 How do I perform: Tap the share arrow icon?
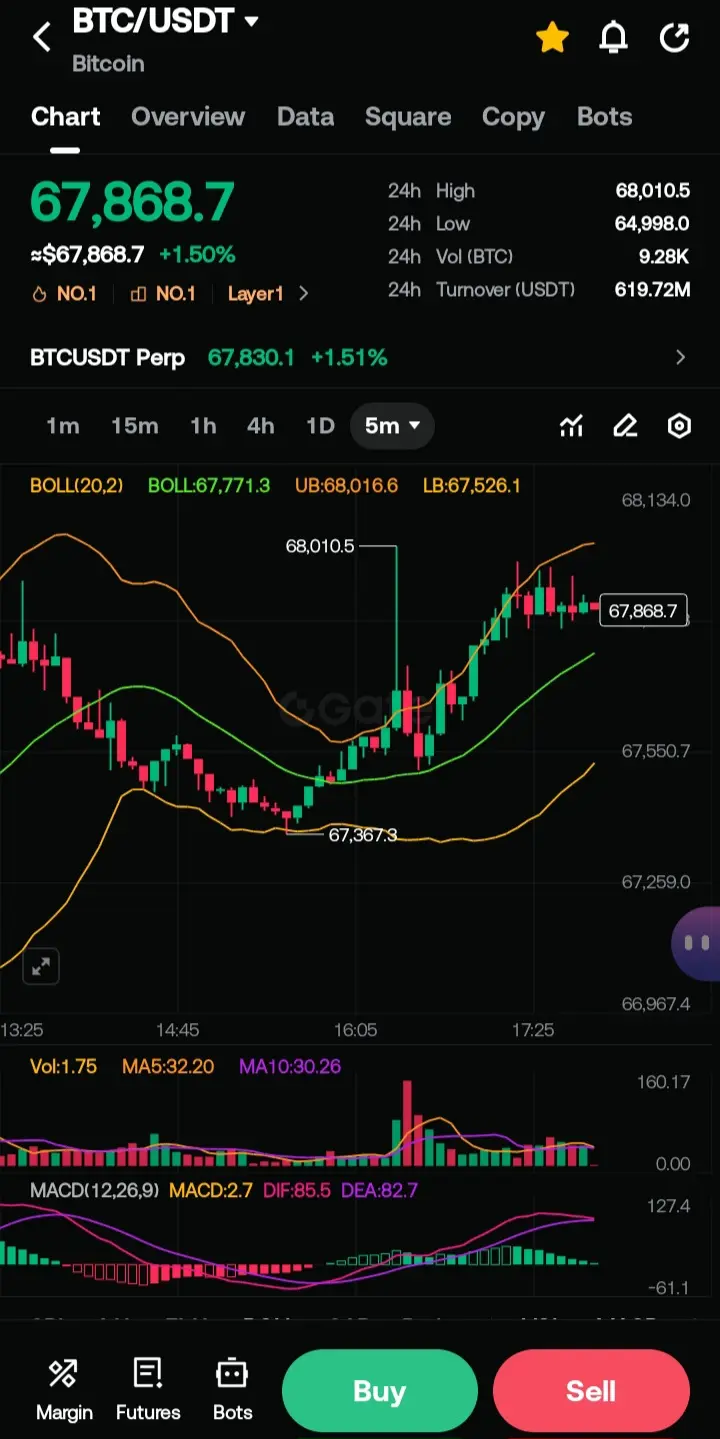point(675,38)
